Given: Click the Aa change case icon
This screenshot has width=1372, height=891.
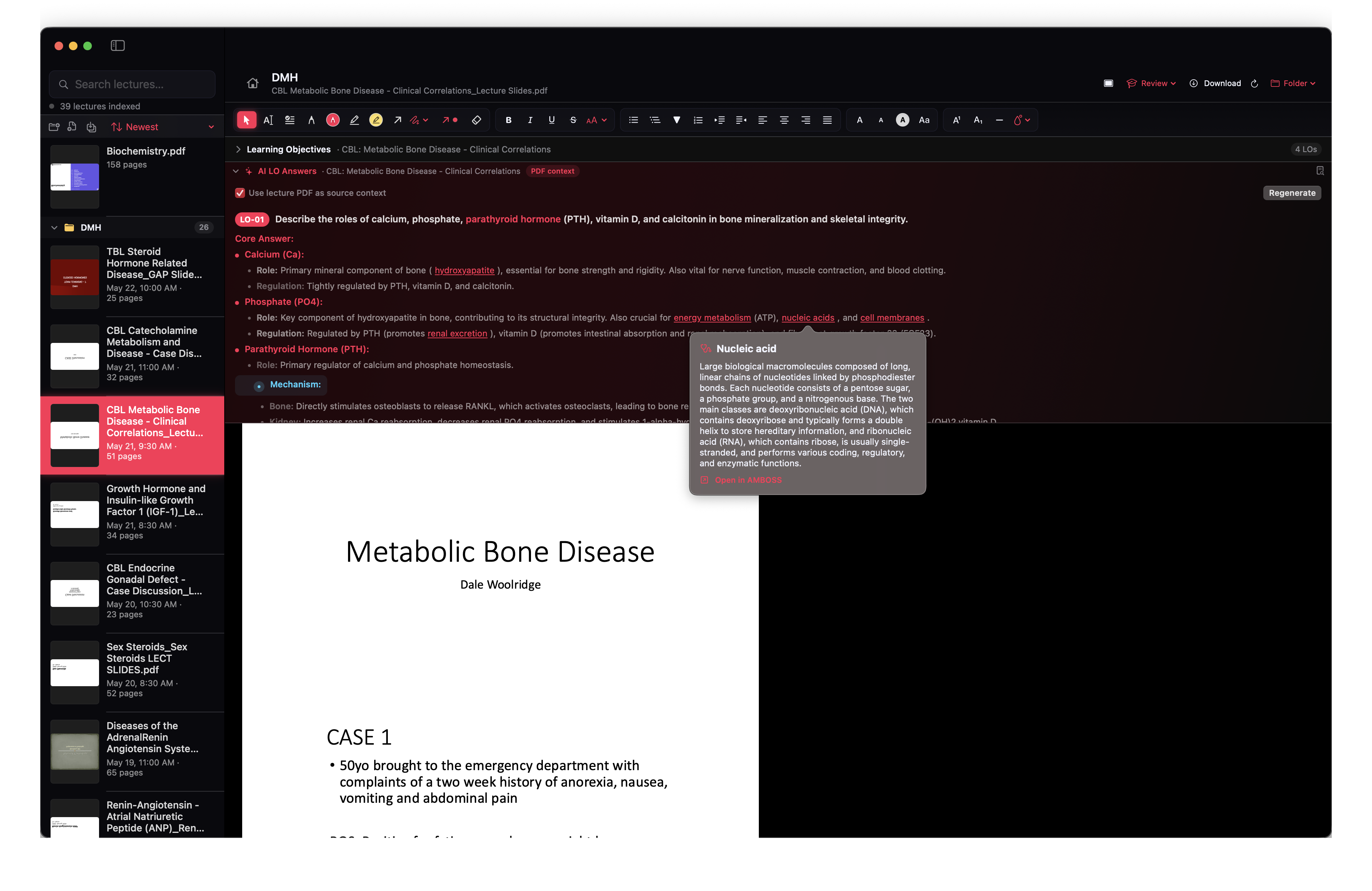Looking at the screenshot, I should [x=924, y=120].
